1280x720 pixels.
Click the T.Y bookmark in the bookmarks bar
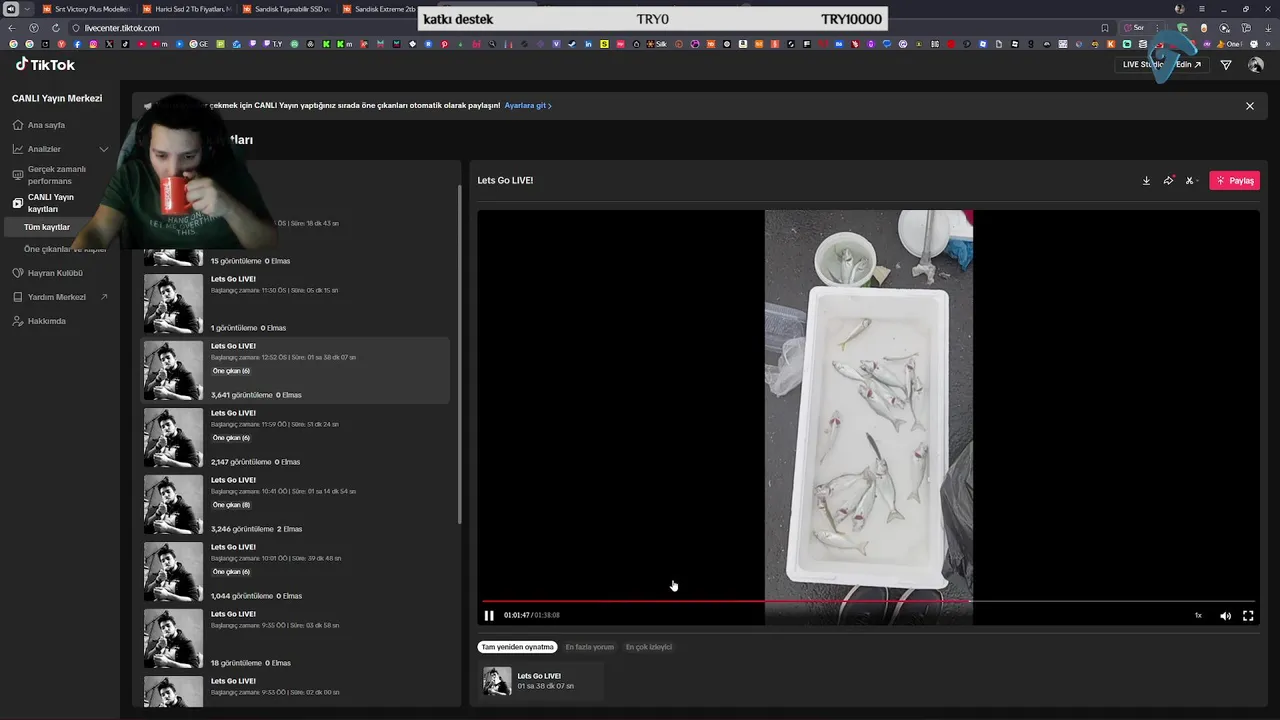272,44
